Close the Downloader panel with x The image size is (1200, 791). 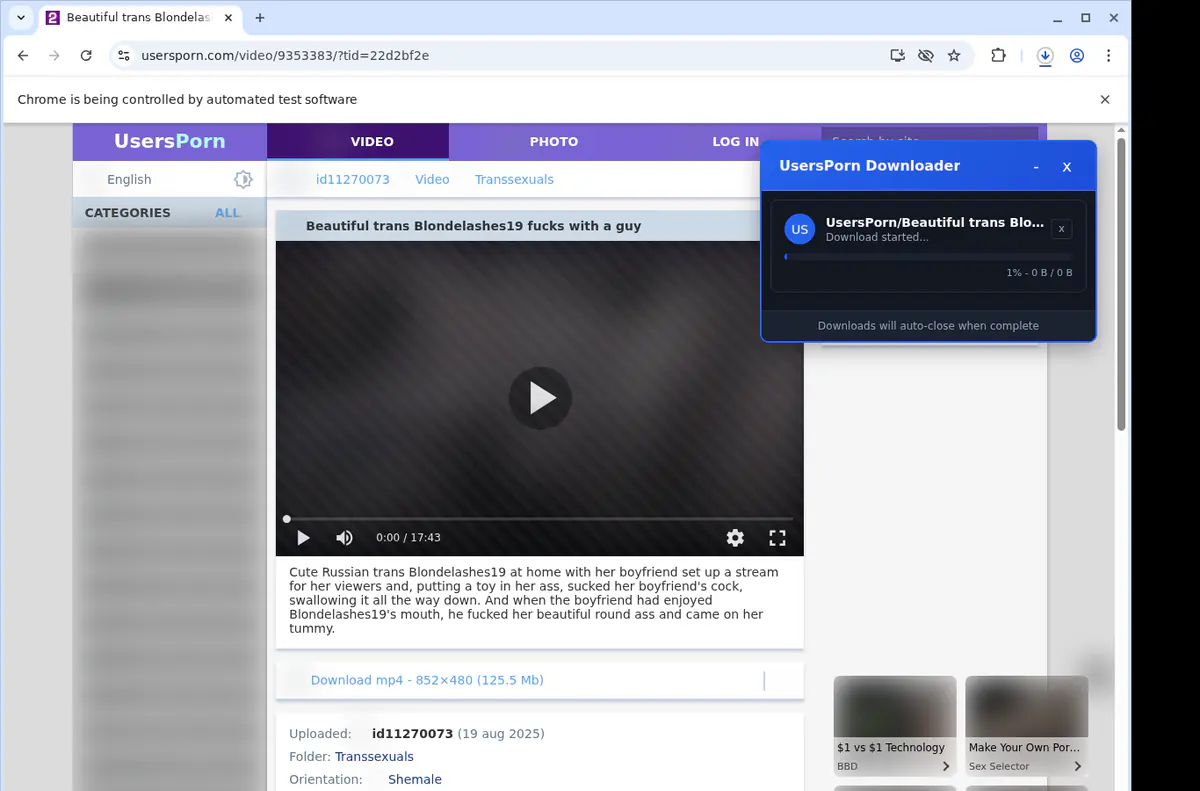pyautogui.click(x=1067, y=167)
